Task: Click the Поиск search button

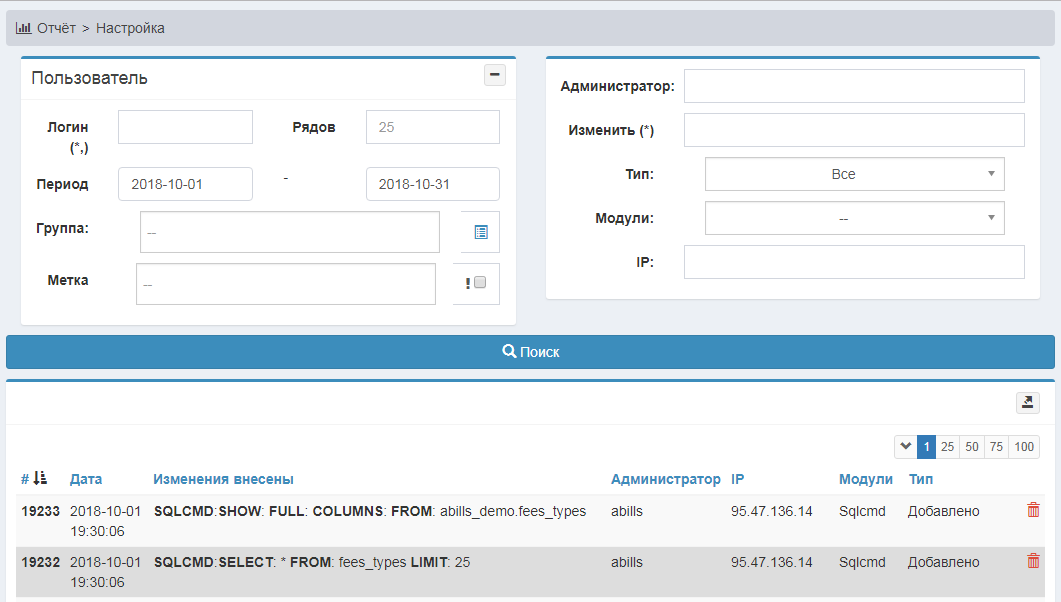Action: coord(530,352)
